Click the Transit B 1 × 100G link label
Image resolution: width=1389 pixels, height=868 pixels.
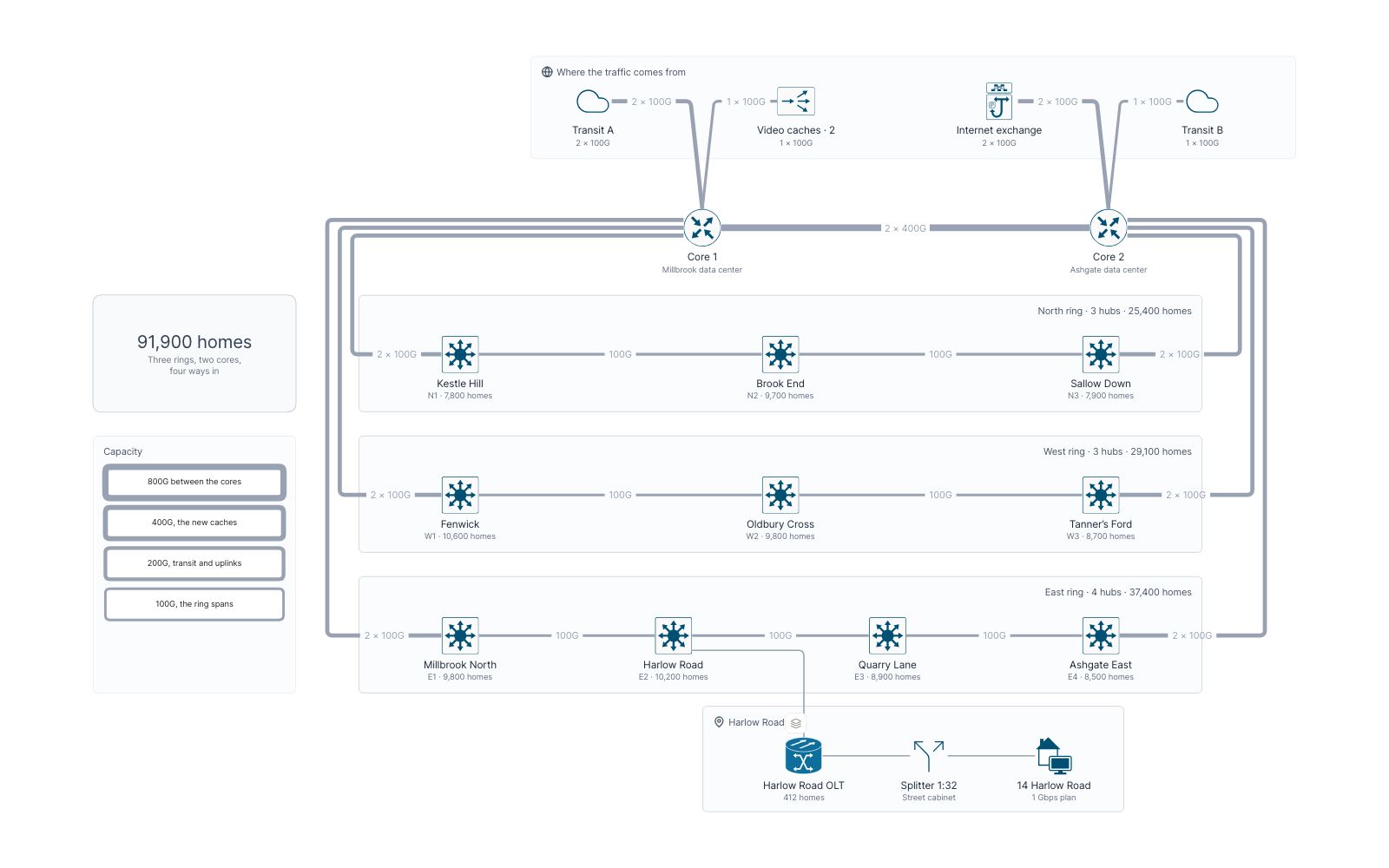1152,102
